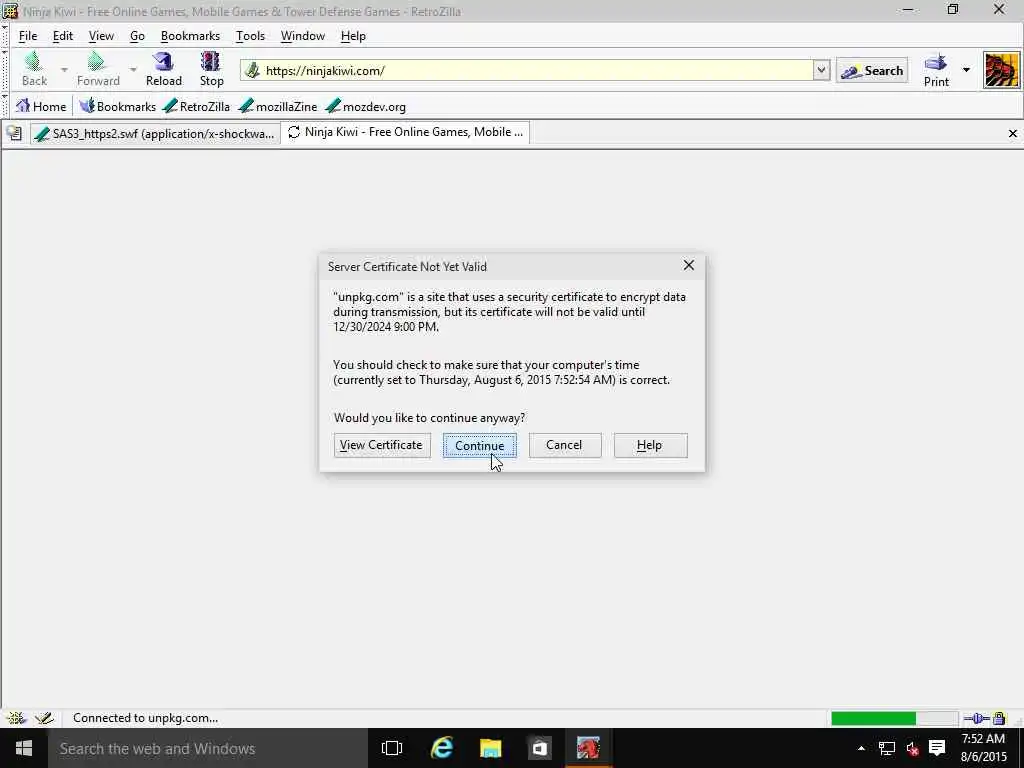
Task: Open the Windows Start menu
Action: [24, 748]
